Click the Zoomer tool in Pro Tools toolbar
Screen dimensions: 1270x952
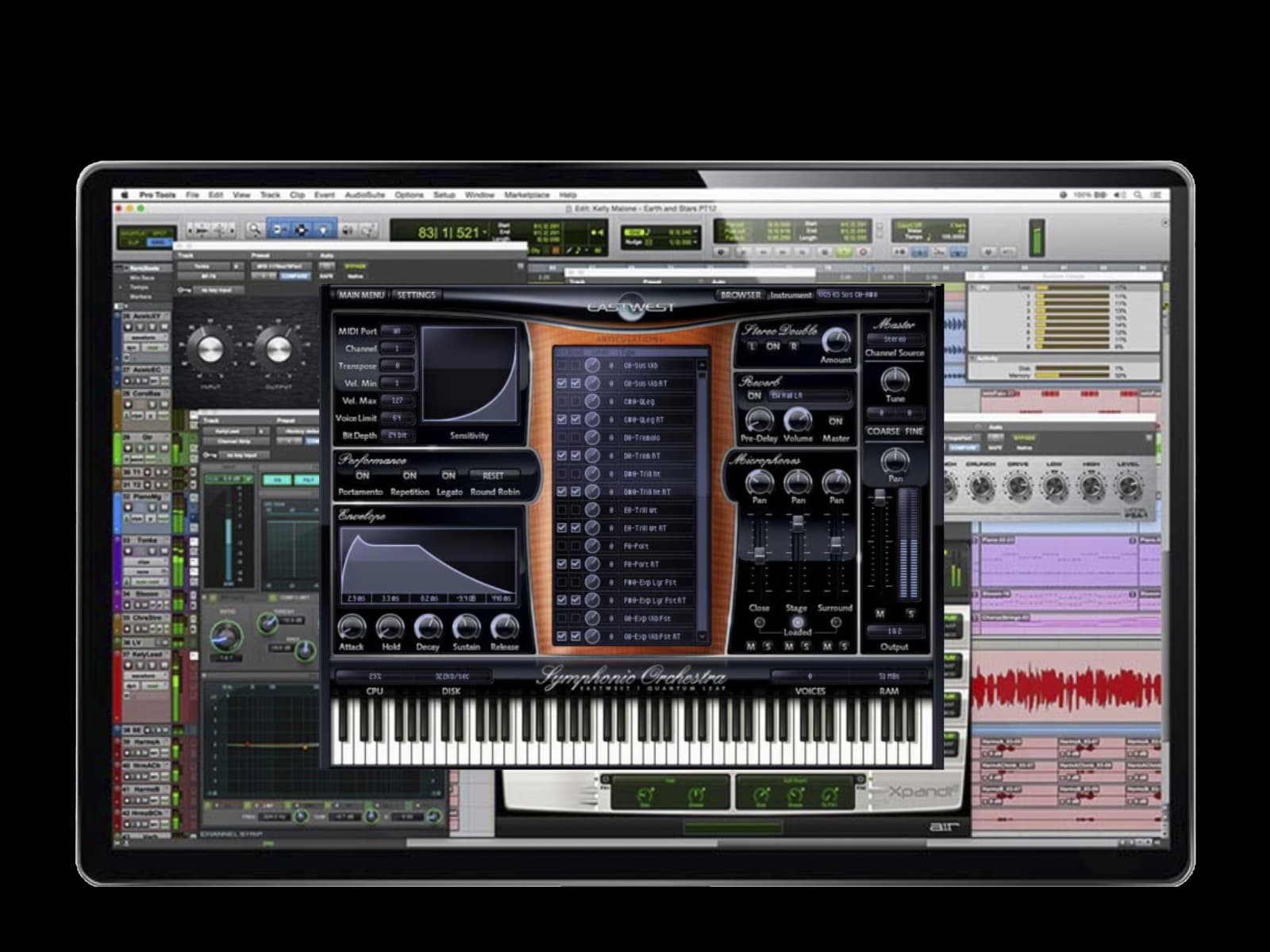tap(254, 229)
